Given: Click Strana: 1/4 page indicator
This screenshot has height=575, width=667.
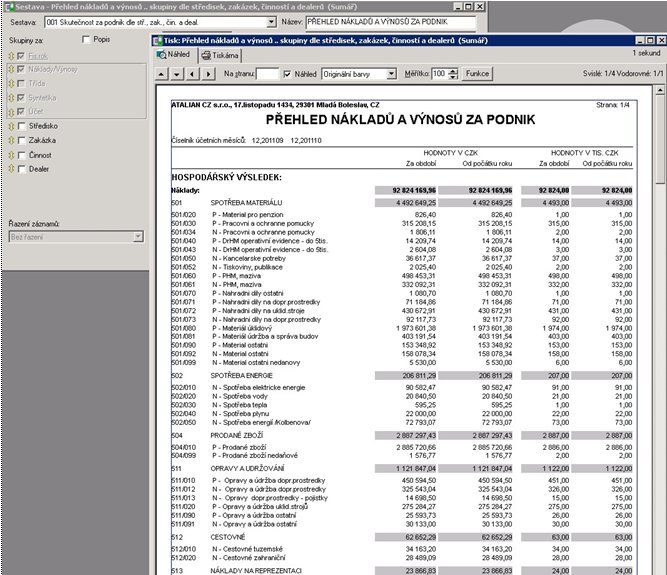Looking at the screenshot, I should click(x=613, y=105).
